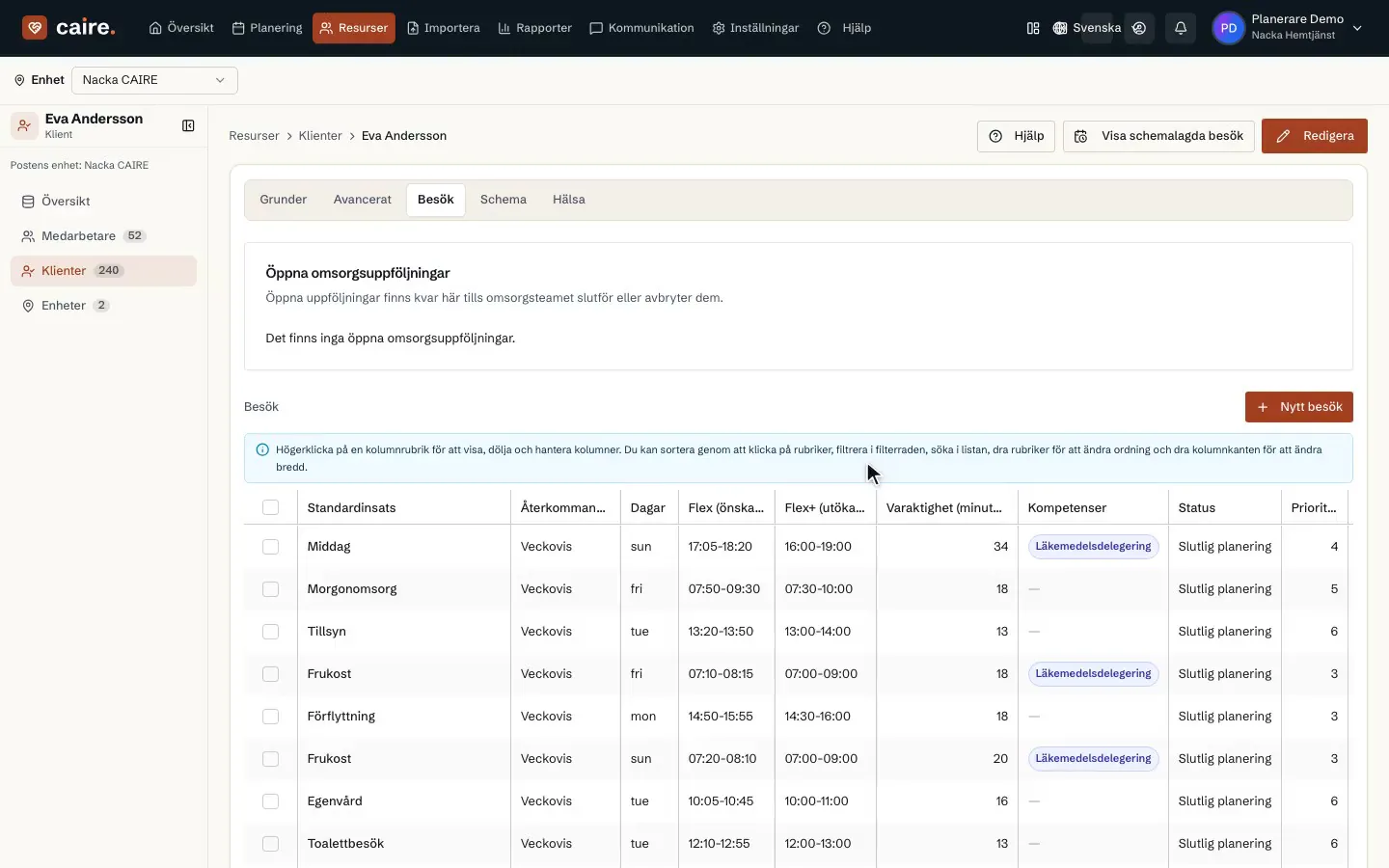Viewport: 1389px width, 868px height.
Task: Click Visa schemalagda besök button
Action: pos(1158,136)
